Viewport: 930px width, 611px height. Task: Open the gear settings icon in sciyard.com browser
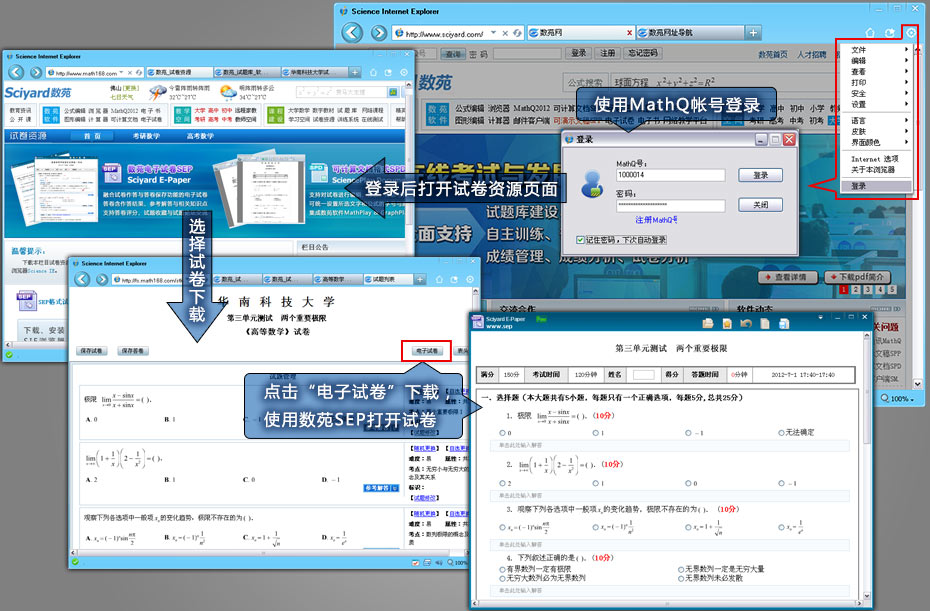coord(911,33)
